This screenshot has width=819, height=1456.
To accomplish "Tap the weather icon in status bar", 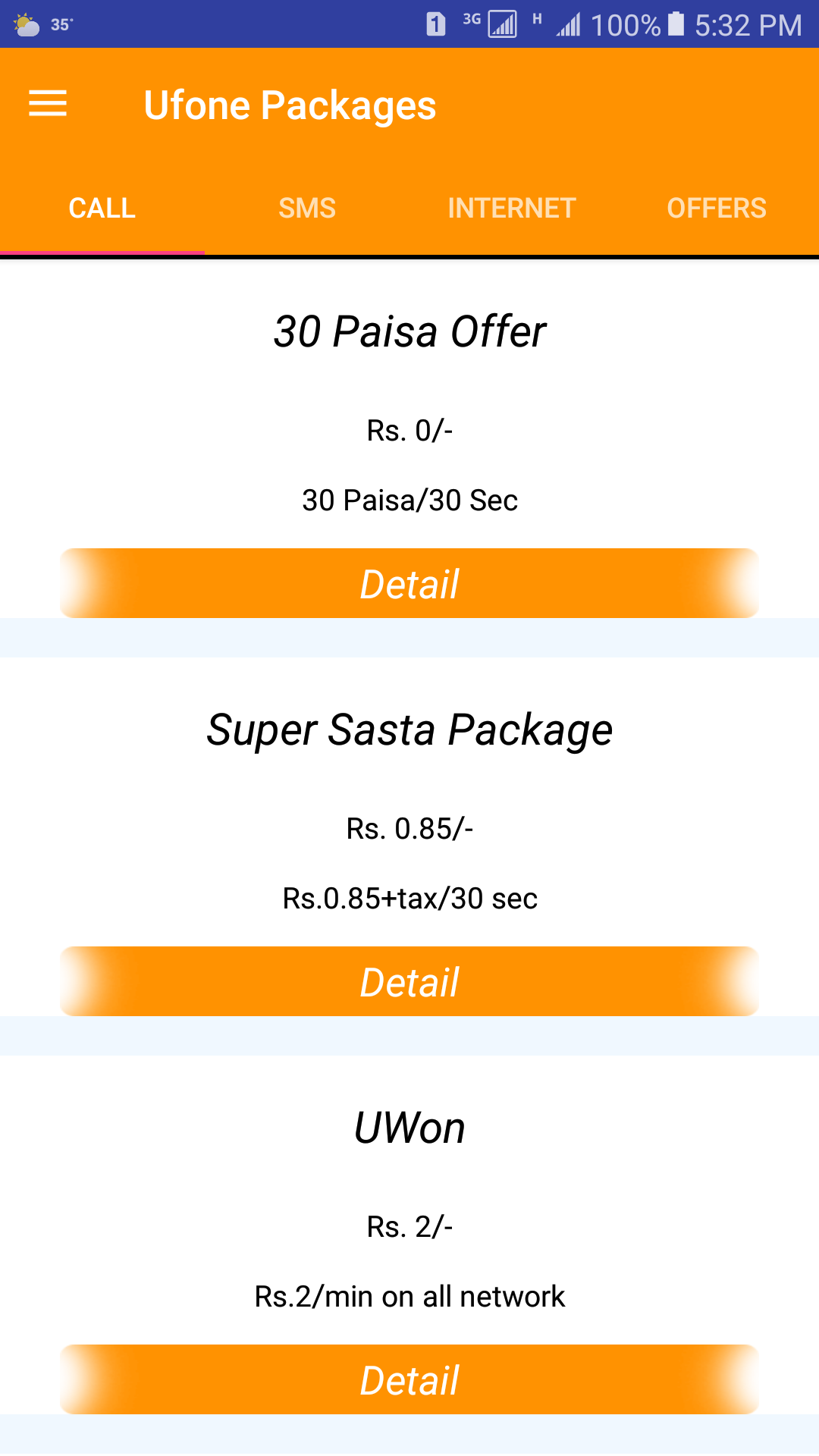I will 27,25.
